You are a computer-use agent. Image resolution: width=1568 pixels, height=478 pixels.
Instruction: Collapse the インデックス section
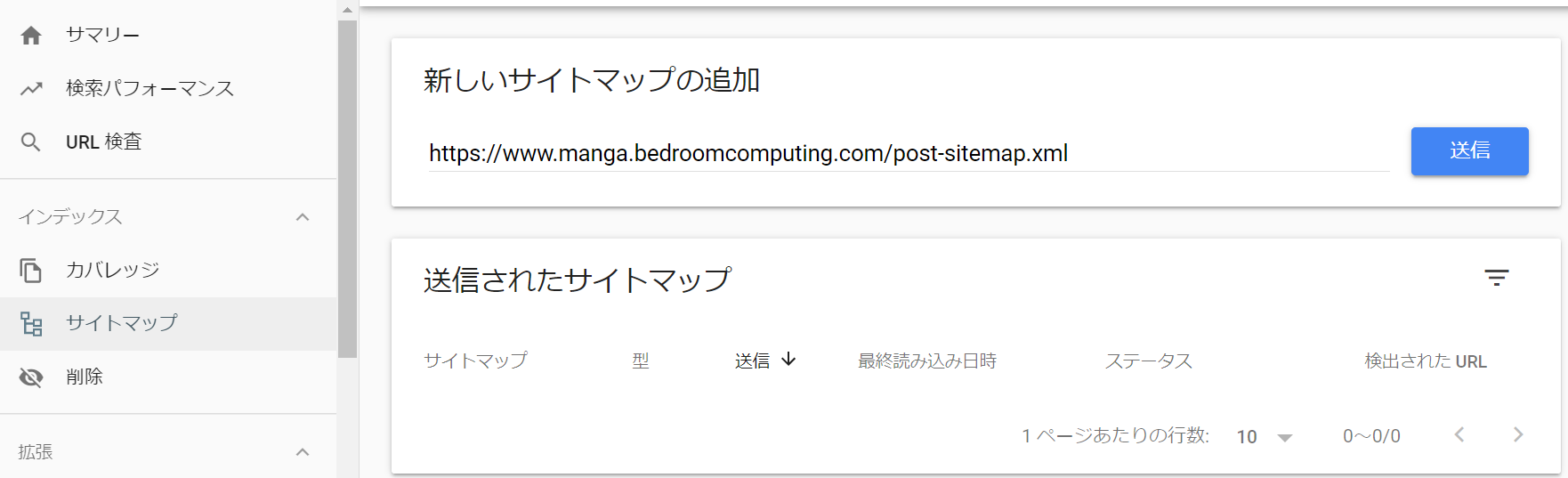point(303,217)
